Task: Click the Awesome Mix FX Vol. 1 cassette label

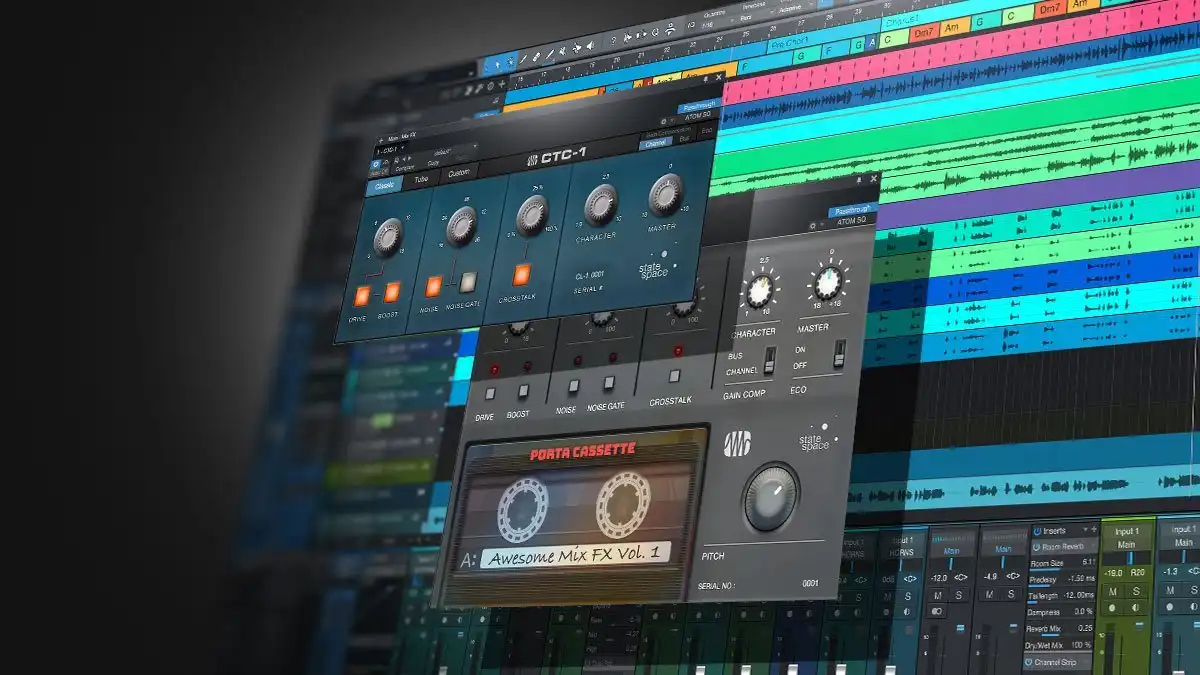Action: (575, 555)
